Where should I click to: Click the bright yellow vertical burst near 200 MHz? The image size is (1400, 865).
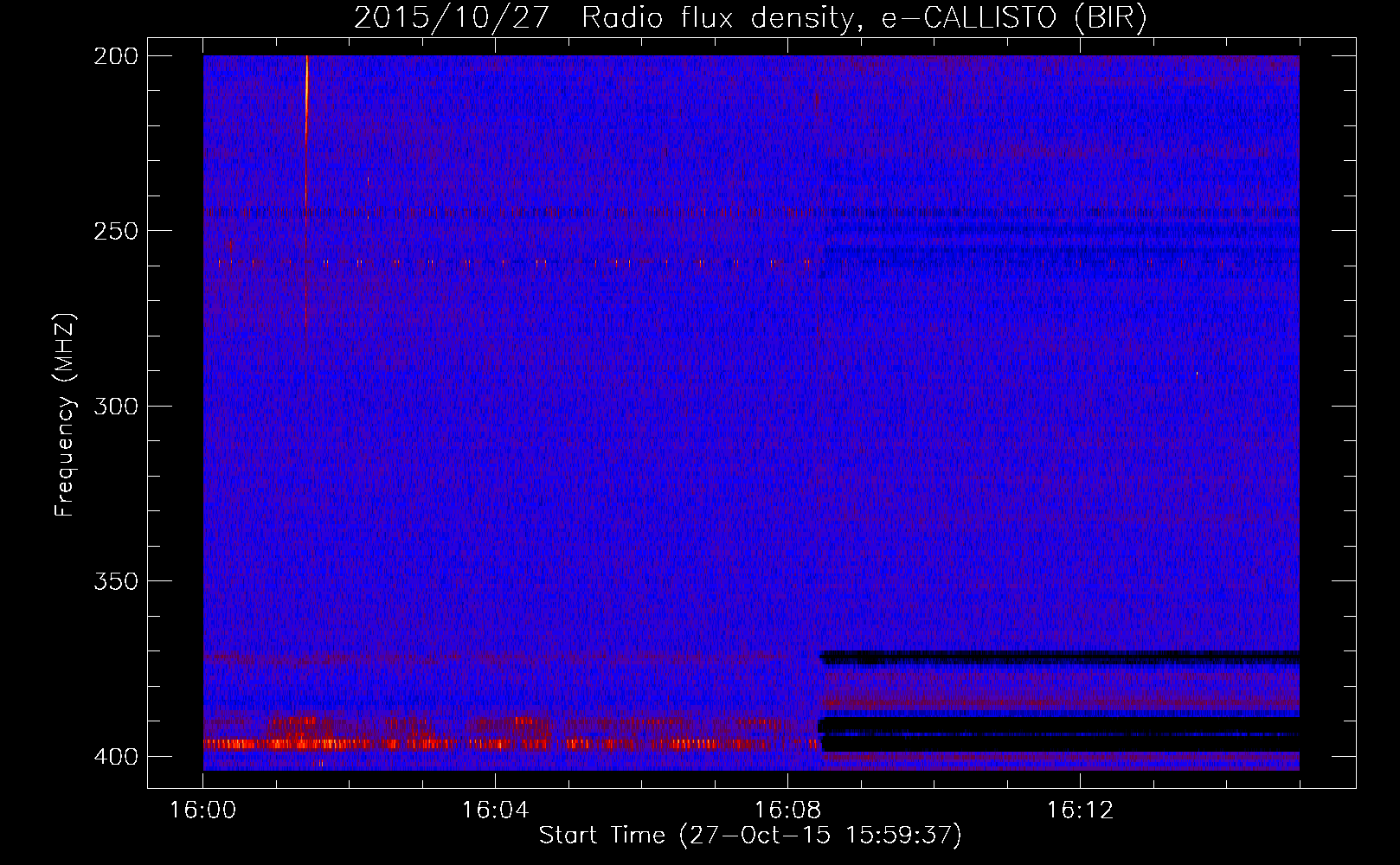[306, 95]
